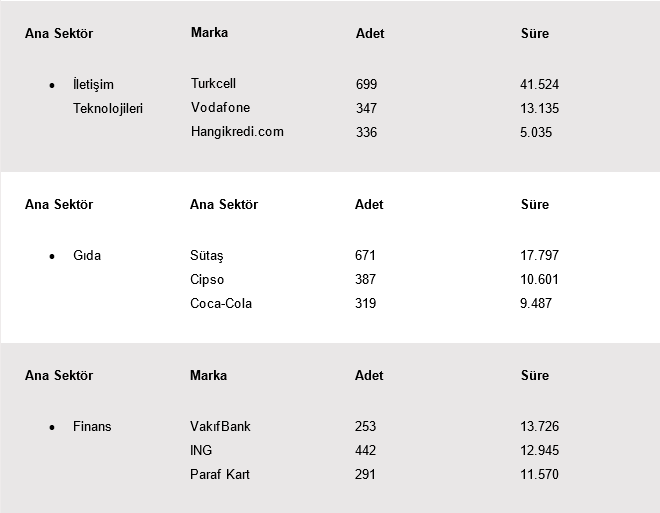Click the Turkcell count value 699
This screenshot has height=513, width=660.
click(366, 85)
